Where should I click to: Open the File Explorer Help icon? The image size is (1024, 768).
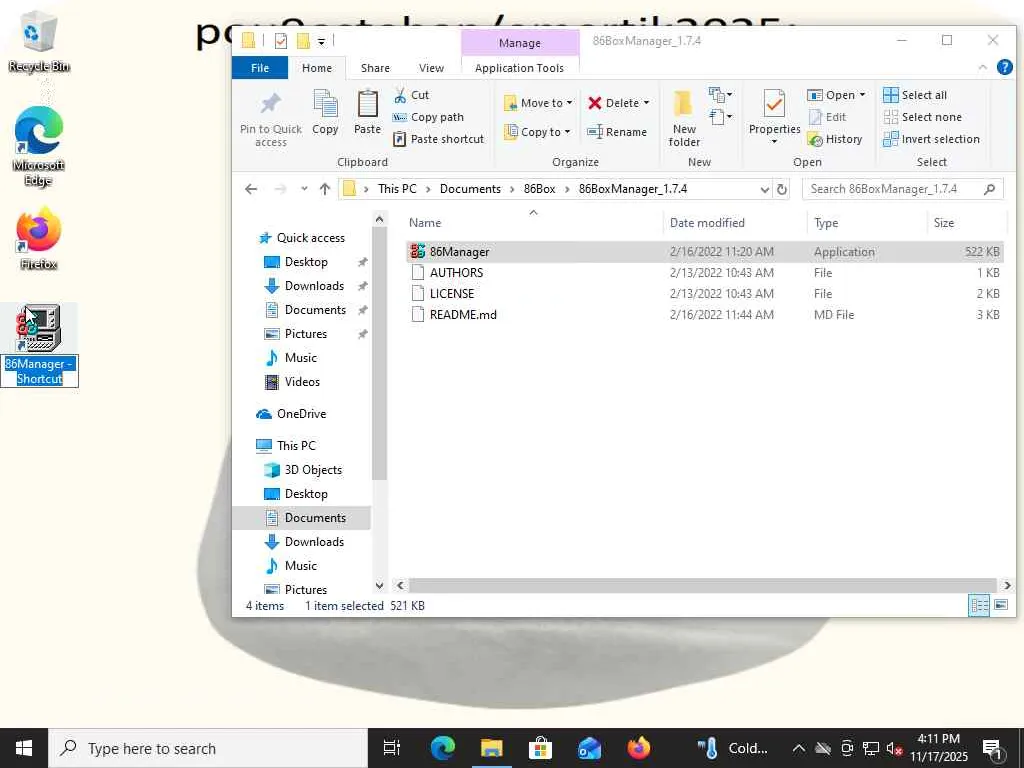(1004, 67)
